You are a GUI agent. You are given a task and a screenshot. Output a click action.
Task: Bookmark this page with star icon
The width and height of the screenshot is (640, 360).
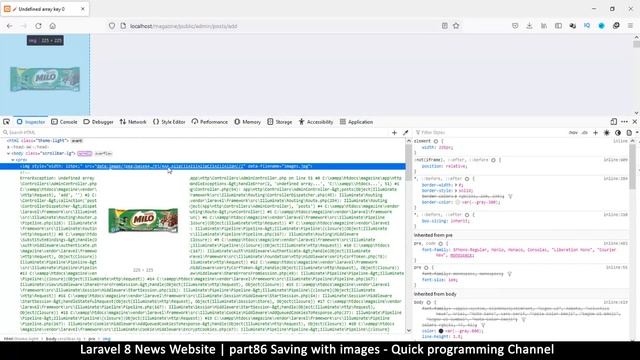(456, 26)
